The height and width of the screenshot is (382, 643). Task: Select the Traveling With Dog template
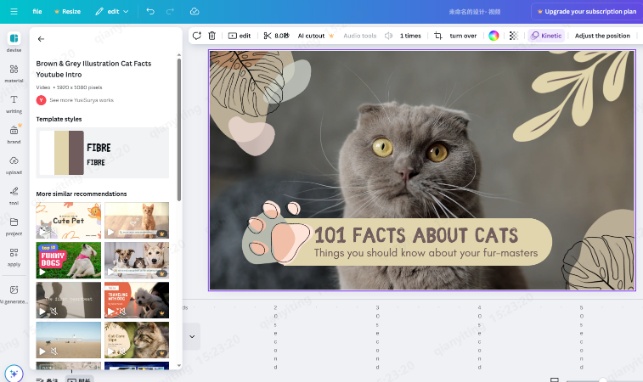137,300
